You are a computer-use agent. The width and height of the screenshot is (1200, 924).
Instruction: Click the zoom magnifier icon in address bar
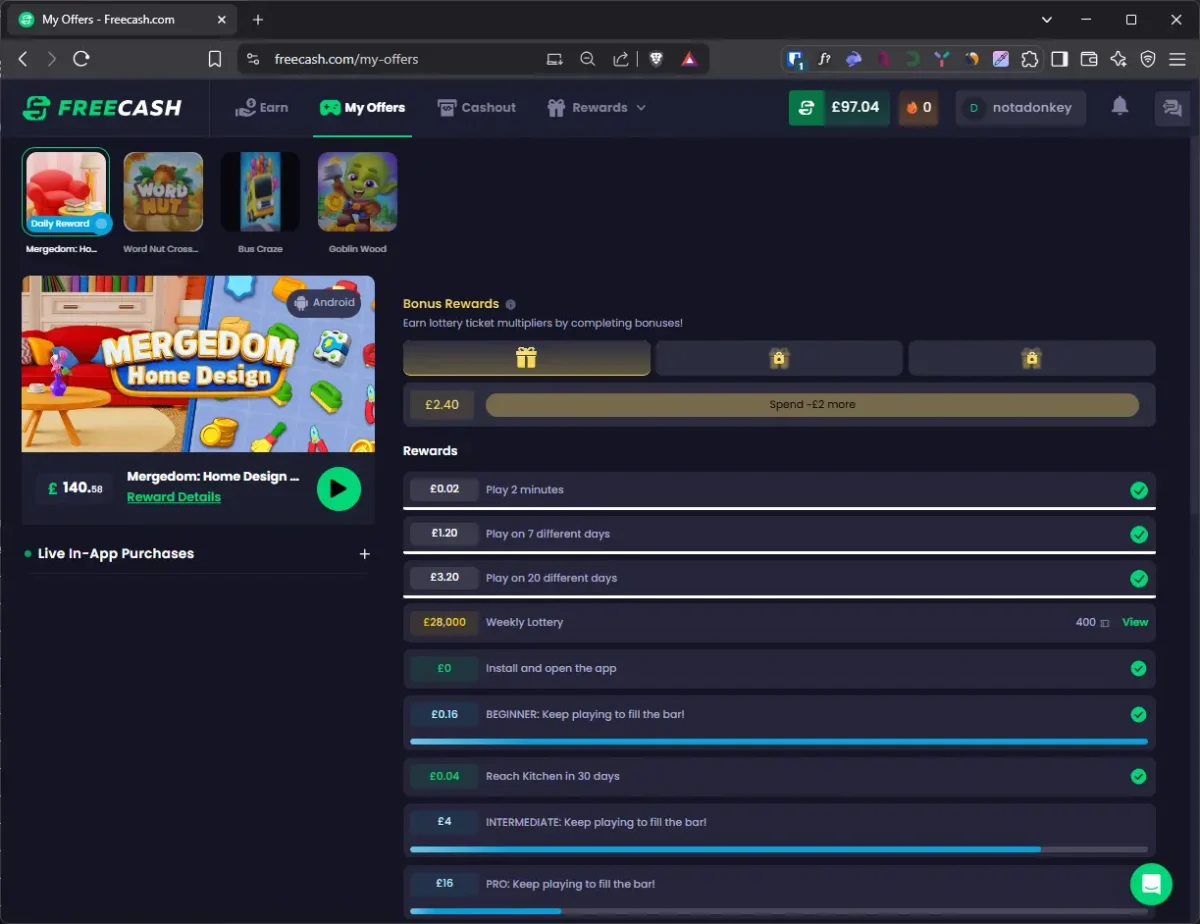(x=588, y=59)
